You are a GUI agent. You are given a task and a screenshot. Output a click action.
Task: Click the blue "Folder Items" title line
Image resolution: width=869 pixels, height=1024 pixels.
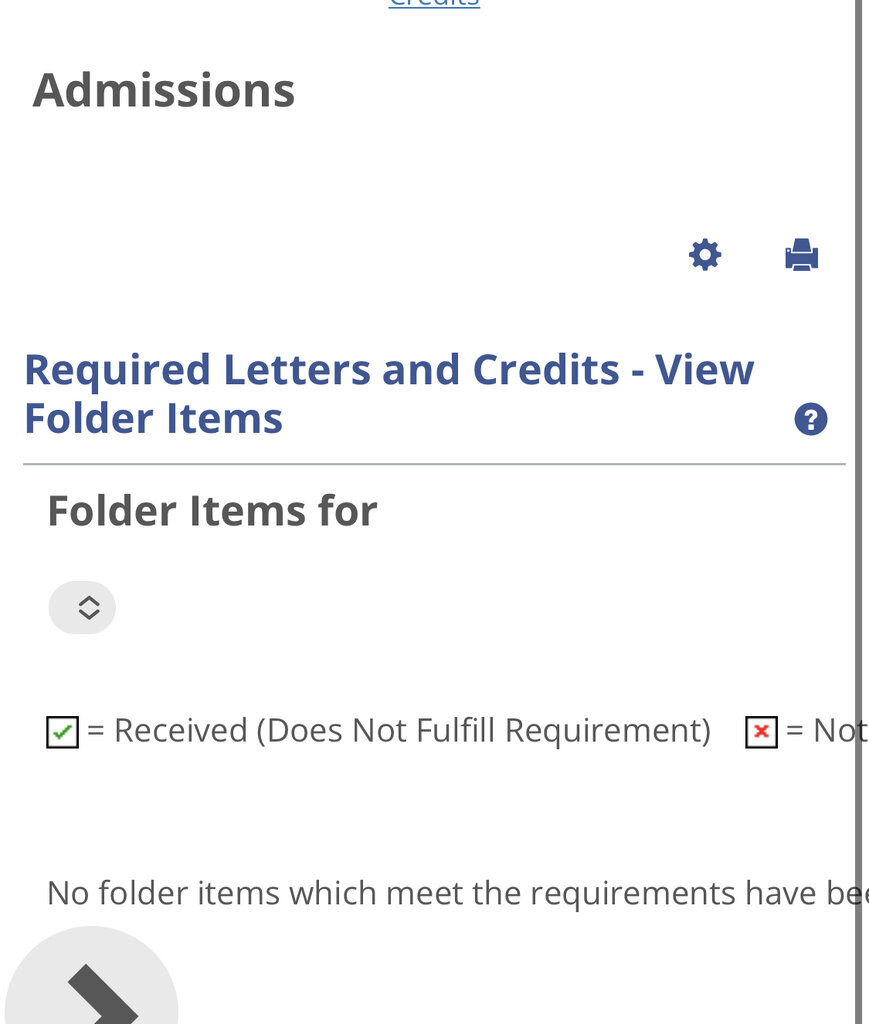(x=154, y=418)
